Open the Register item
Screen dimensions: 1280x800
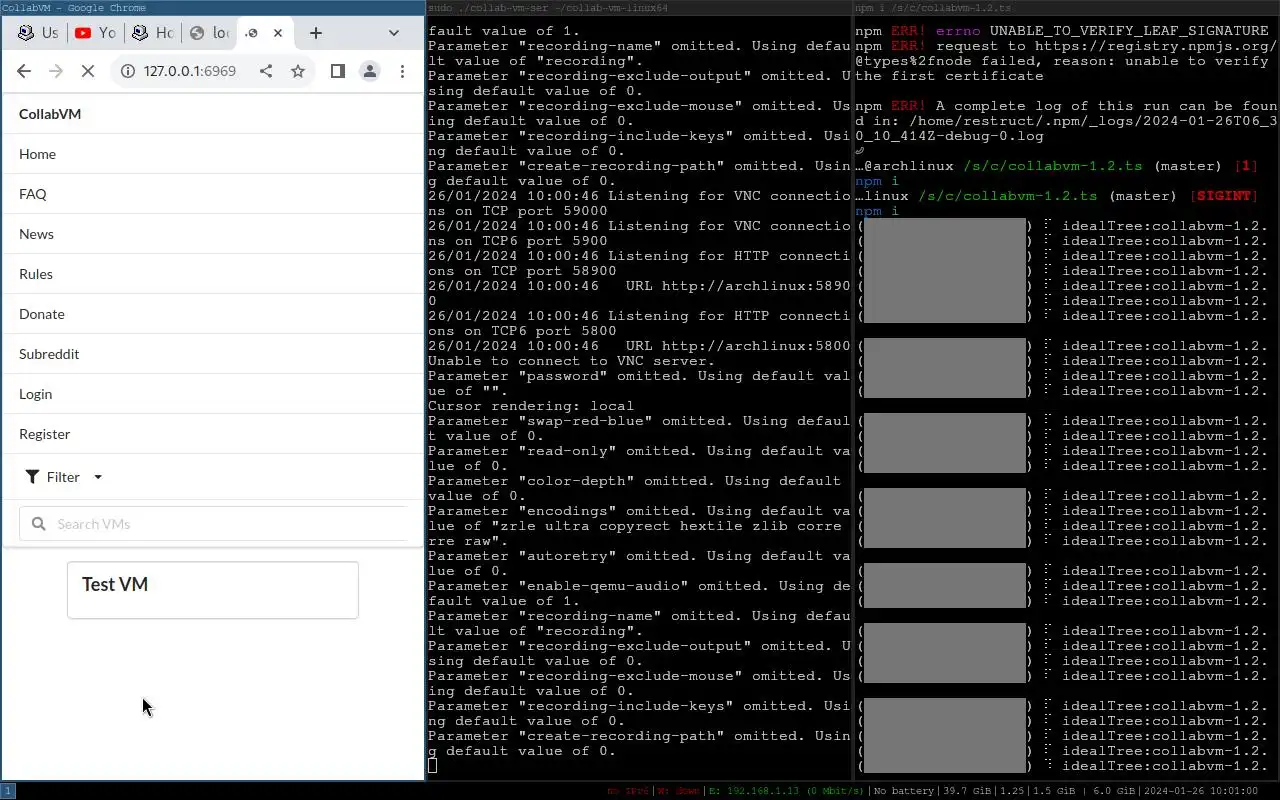click(x=213, y=434)
